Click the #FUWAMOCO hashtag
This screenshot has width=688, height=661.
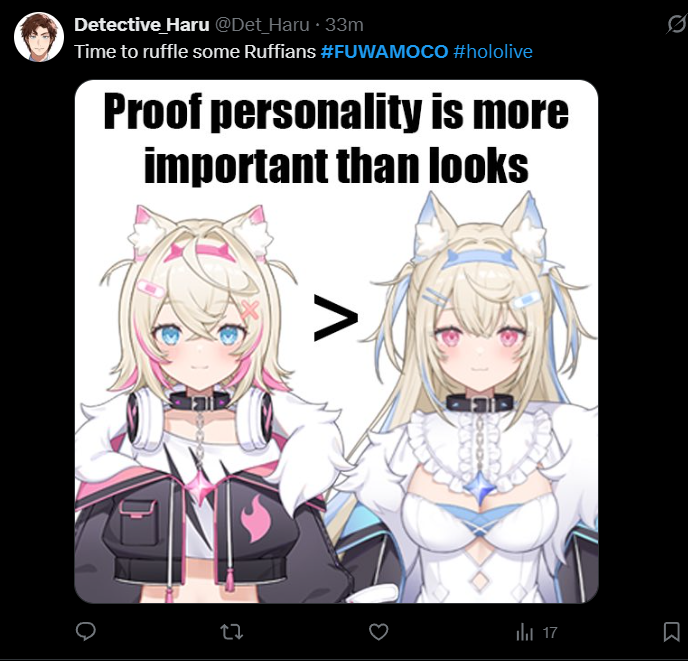pos(384,52)
